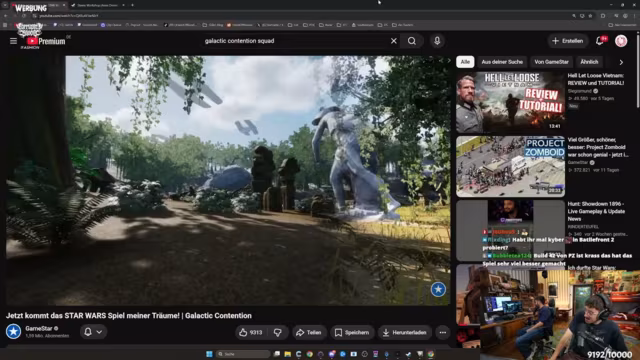The image size is (640, 360).
Task: Show more filter chips with right arrow
Action: [x=621, y=62]
